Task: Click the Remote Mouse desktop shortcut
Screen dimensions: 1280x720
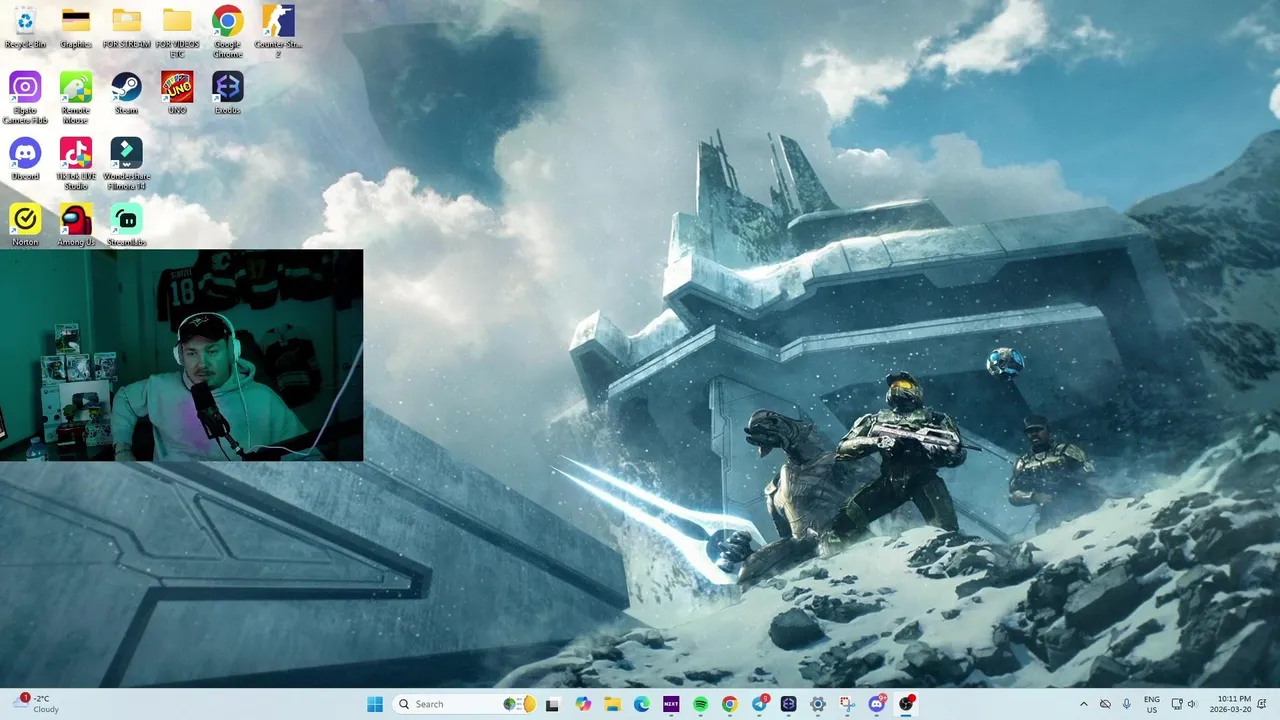Action: [x=75, y=98]
